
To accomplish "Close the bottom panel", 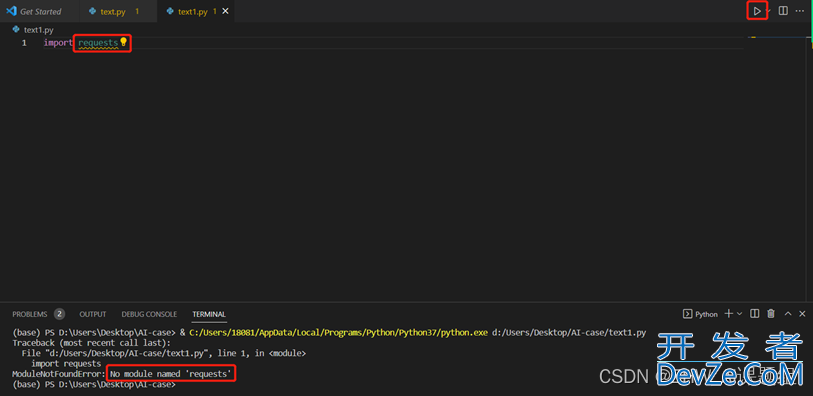I will click(x=802, y=314).
